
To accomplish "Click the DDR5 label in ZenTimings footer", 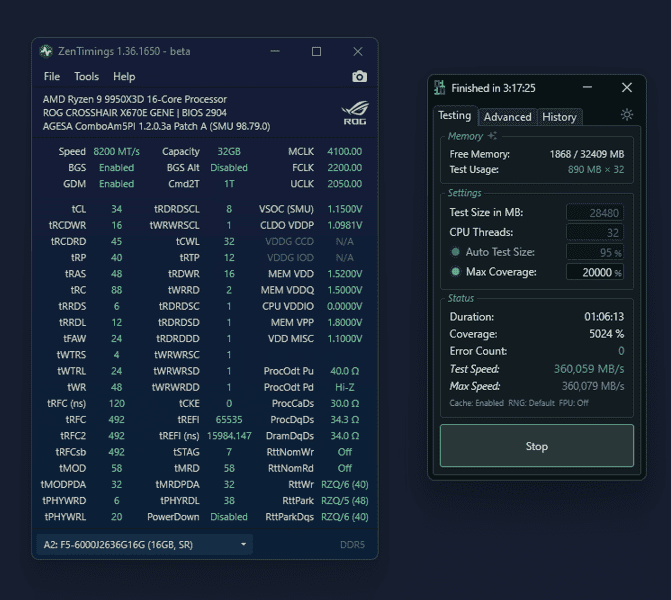I will (352, 544).
